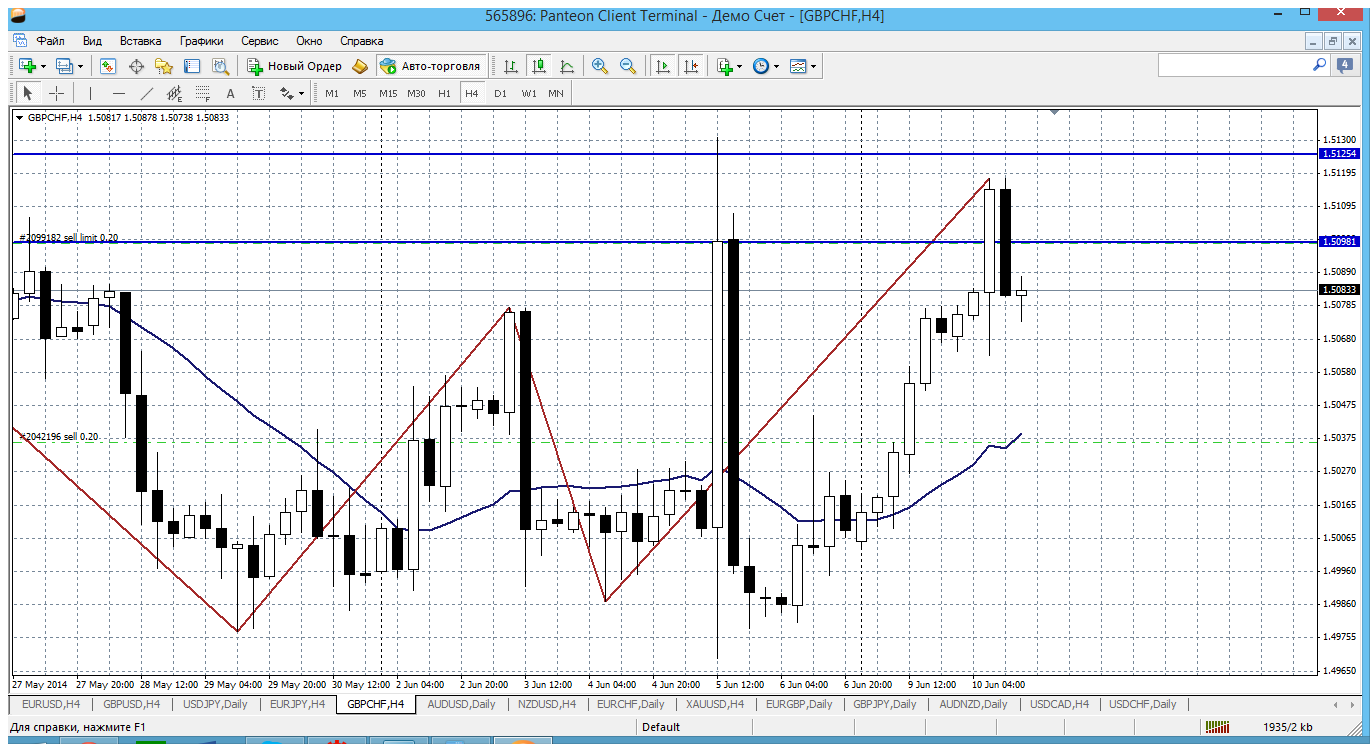Screen dimensions: 1370x744
Task: Open the Сервис menu
Action: [260, 41]
